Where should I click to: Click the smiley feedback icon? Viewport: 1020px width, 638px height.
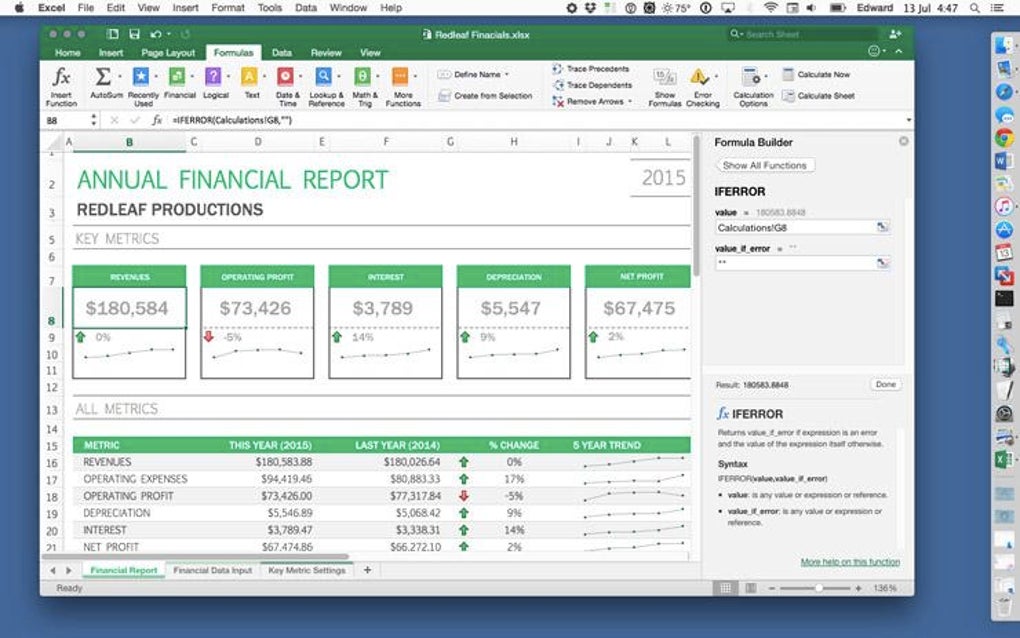point(874,51)
